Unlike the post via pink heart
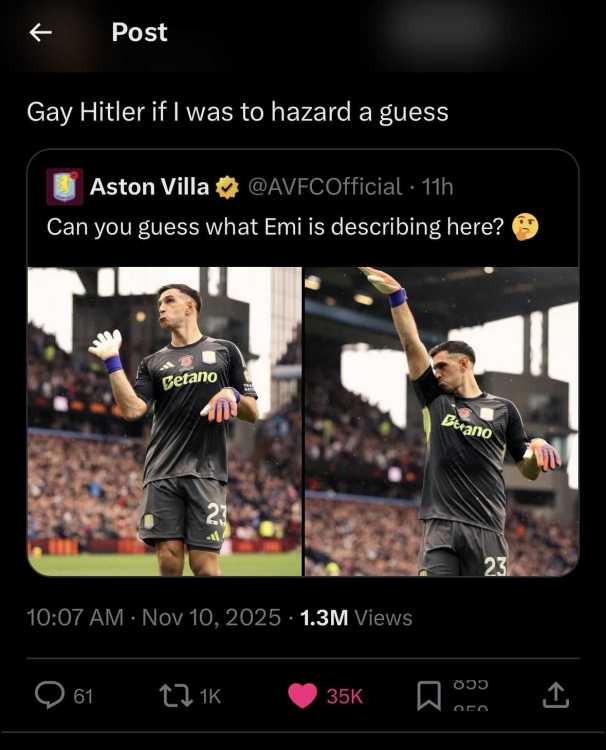 point(303,695)
